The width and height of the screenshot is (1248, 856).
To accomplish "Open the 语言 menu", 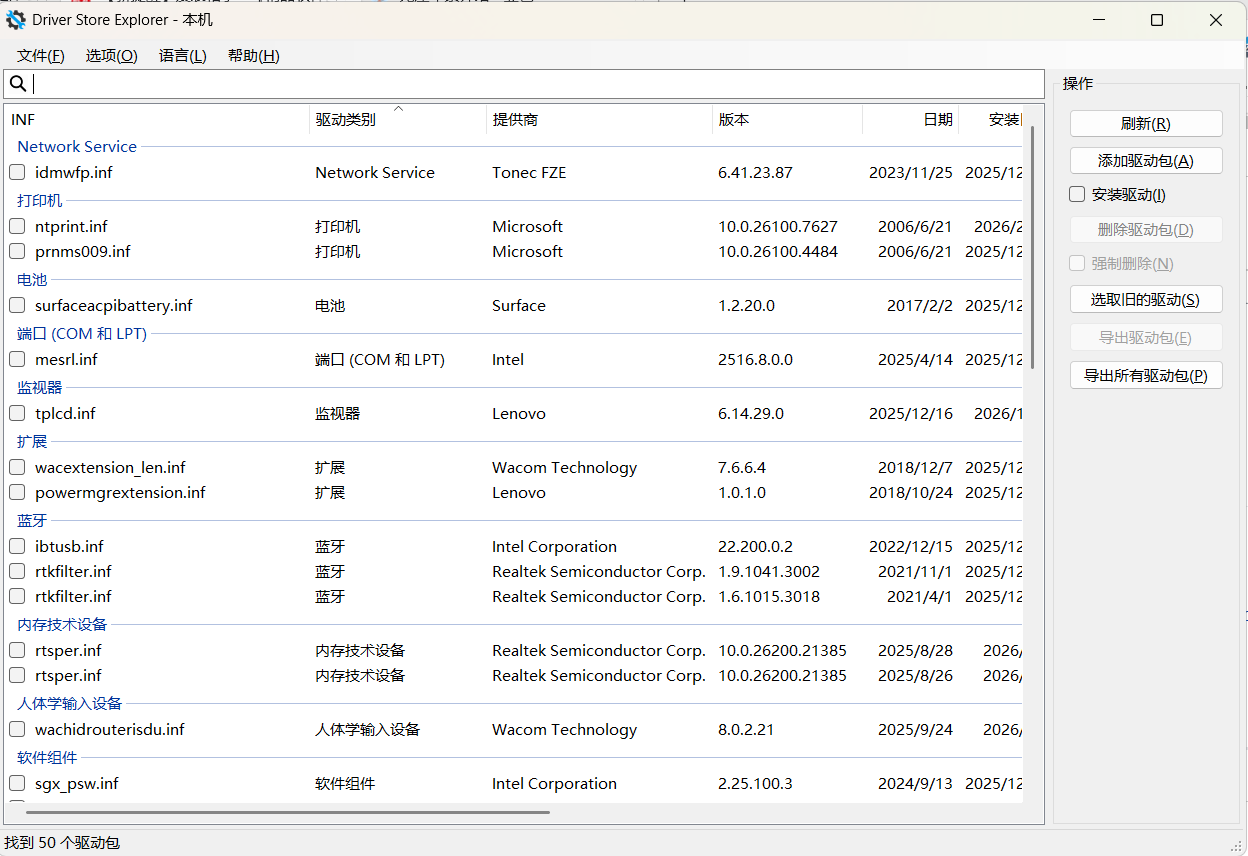I will click(x=182, y=56).
